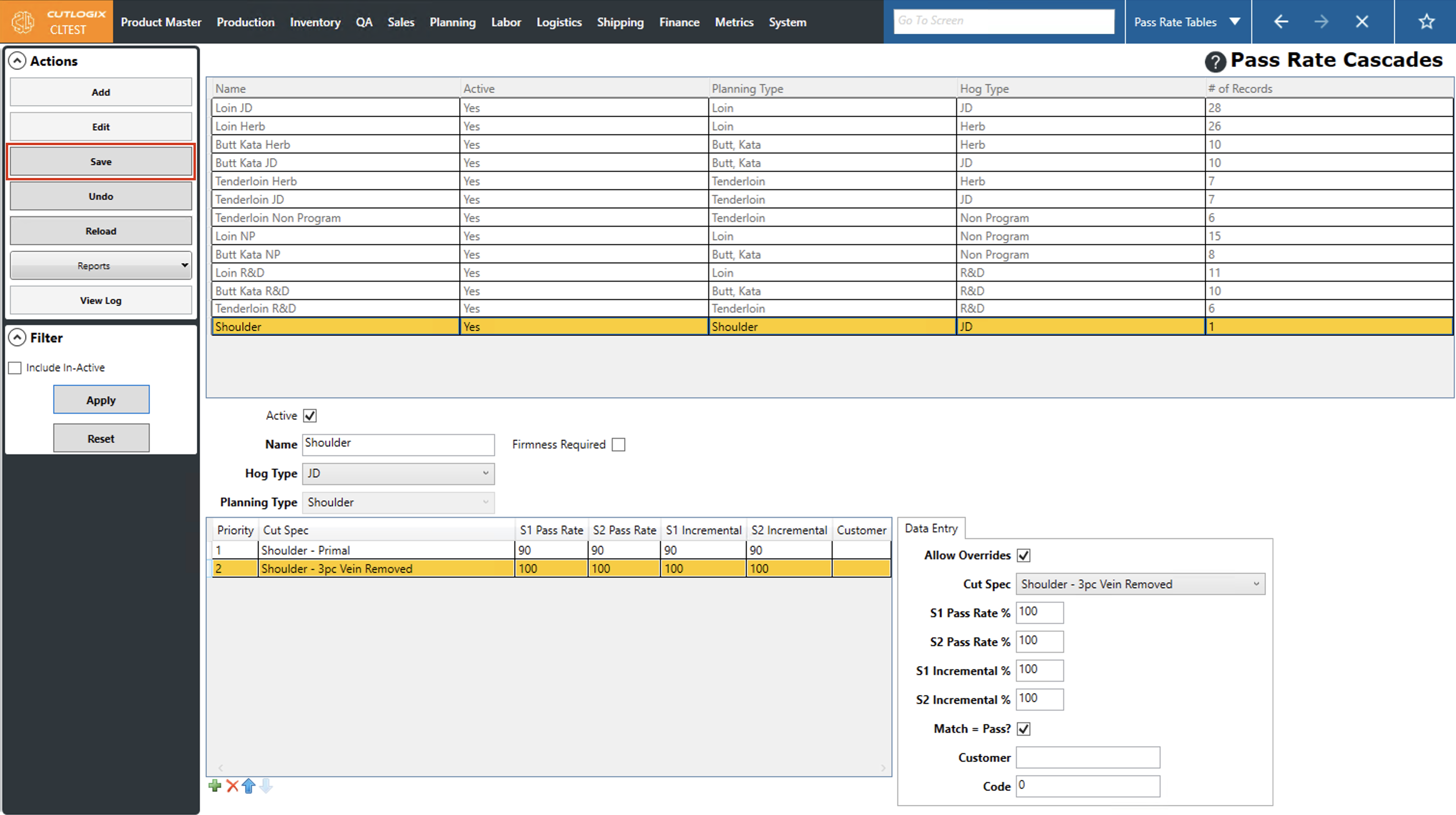Click the CutLogix logo icon
The width and height of the screenshot is (1456, 815).
pyautogui.click(x=23, y=22)
